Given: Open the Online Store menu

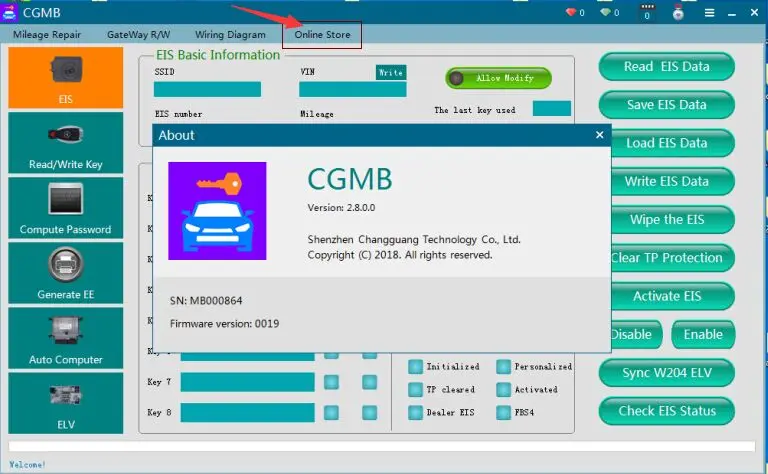Looking at the screenshot, I should (322, 35).
